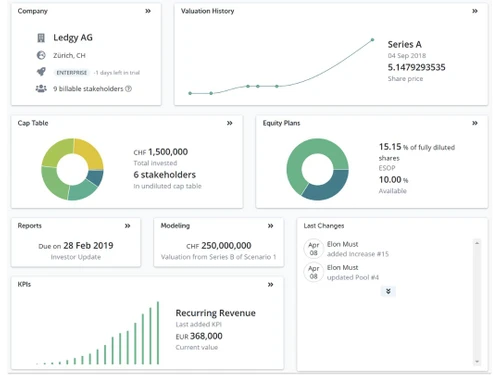Viewport: 500px width, 375px height.
Task: Open the updated Pool #4 change entry
Action: pos(353,277)
